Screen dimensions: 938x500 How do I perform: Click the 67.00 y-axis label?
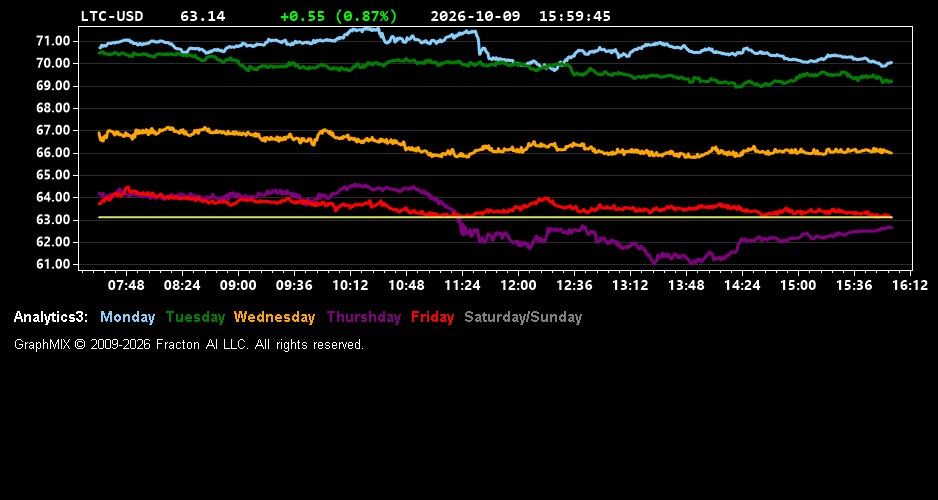point(54,130)
